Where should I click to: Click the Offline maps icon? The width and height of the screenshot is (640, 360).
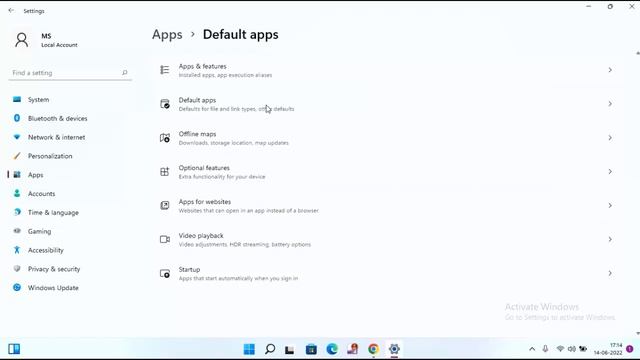click(x=164, y=138)
